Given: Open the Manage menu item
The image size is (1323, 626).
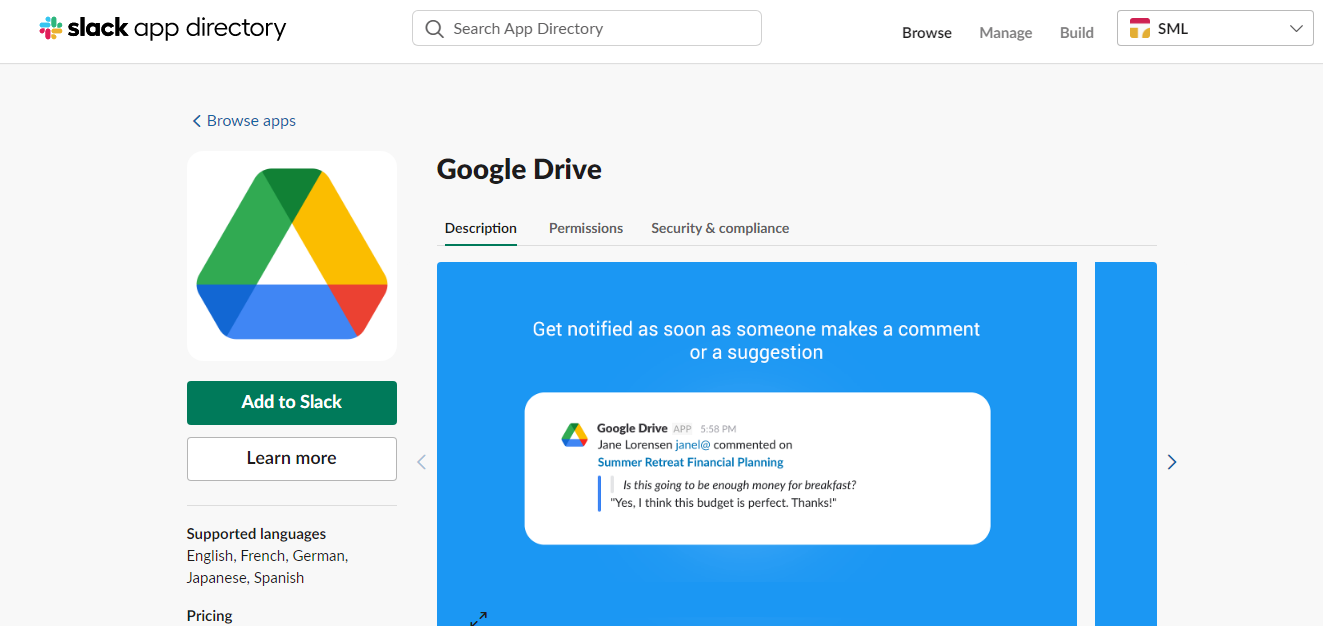Looking at the screenshot, I should pos(1005,32).
